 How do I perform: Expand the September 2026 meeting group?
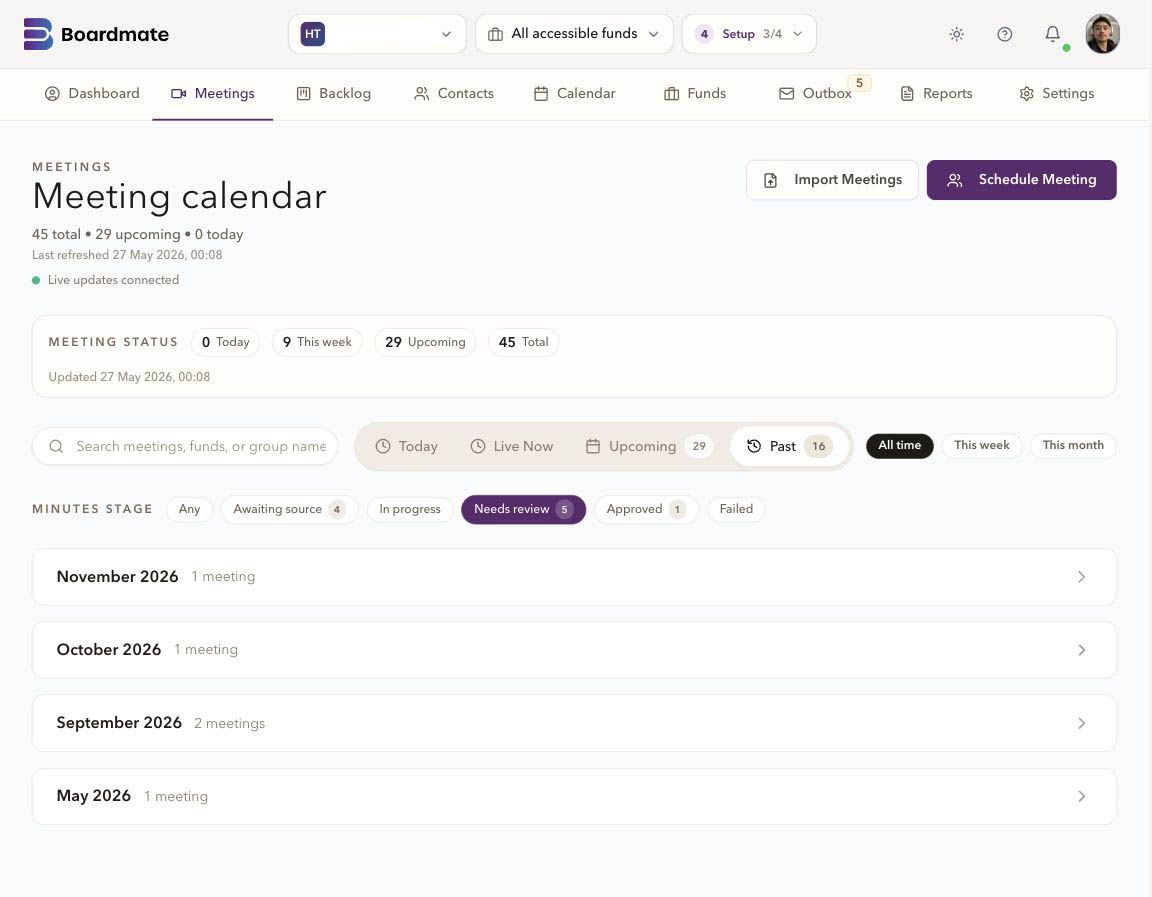click(x=574, y=723)
